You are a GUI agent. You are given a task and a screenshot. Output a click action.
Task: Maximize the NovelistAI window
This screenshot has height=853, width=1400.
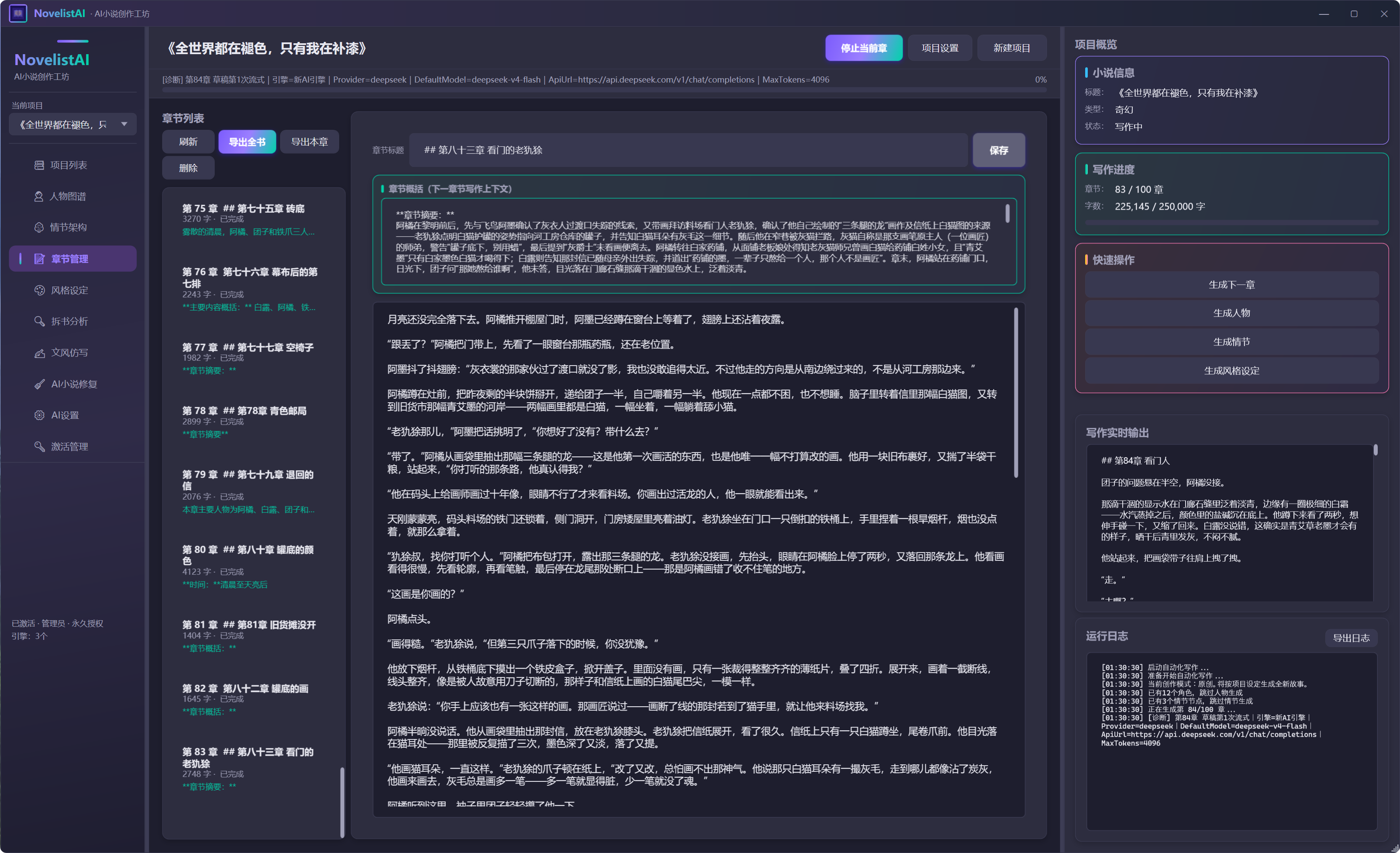[1354, 14]
